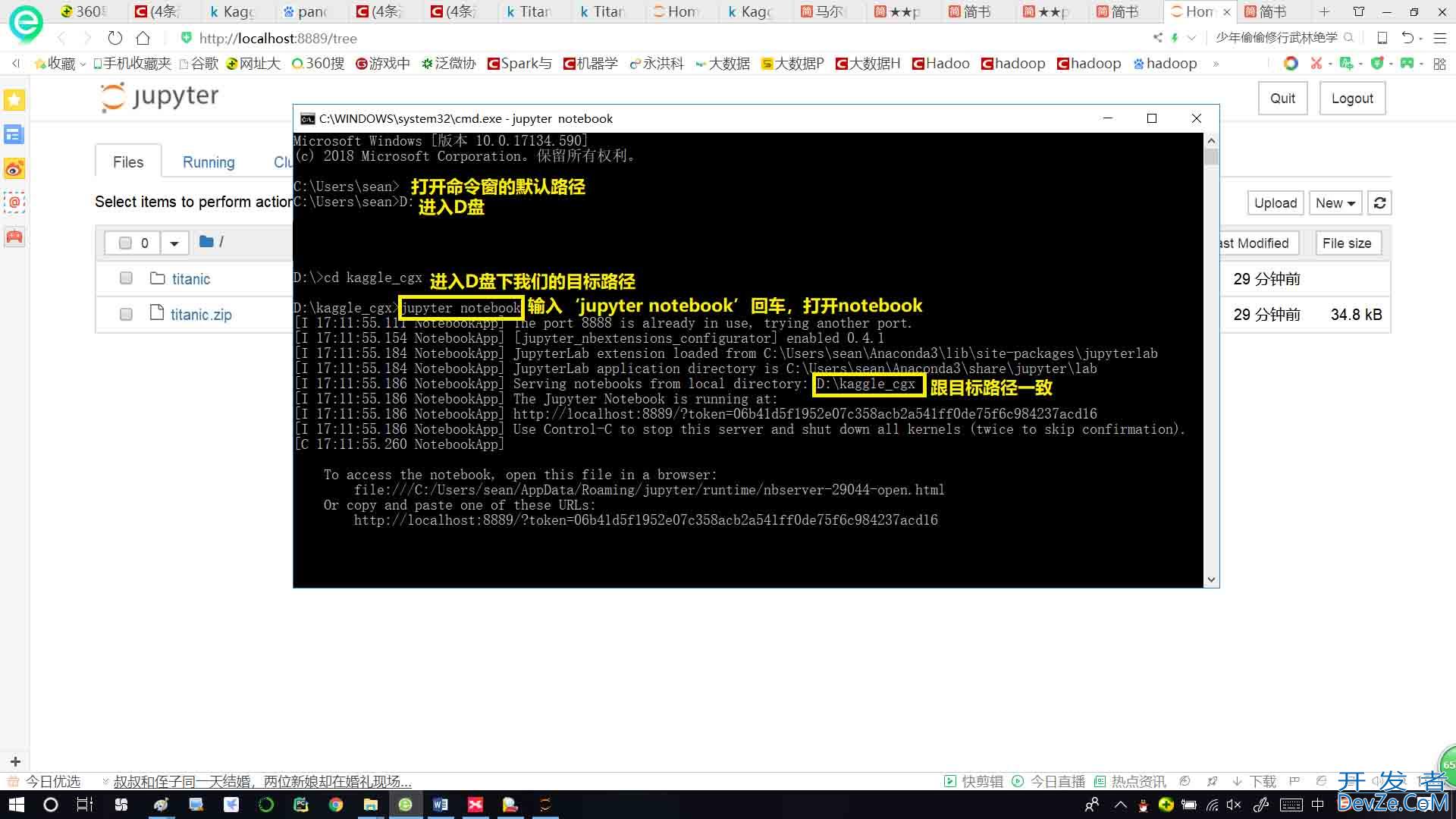Open undo history dropdown arrow
The width and height of the screenshot is (1456, 819).
pyautogui.click(x=1420, y=38)
